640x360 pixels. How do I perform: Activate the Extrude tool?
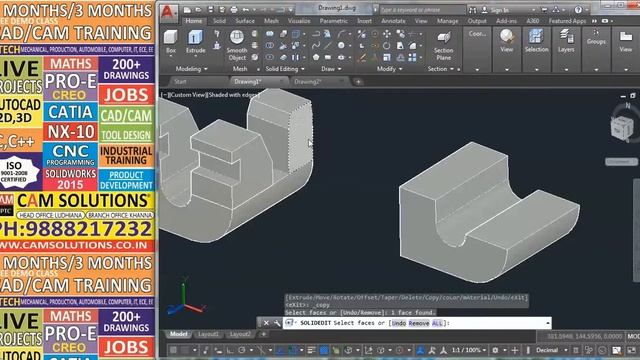pyautogui.click(x=196, y=42)
